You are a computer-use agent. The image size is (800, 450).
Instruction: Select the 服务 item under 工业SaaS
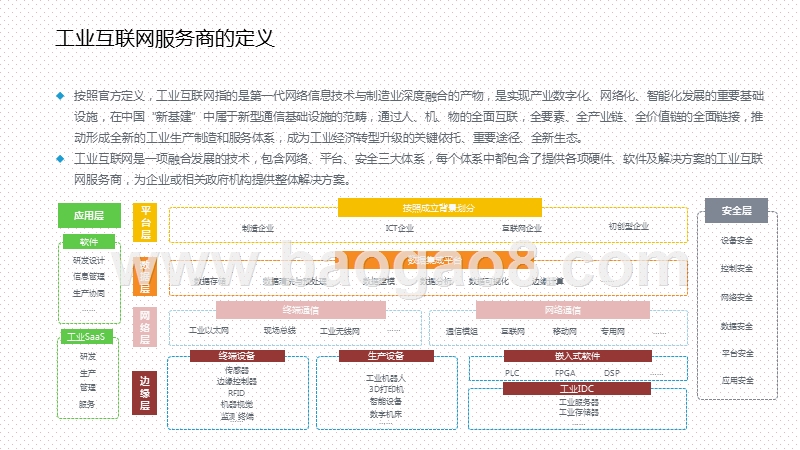(x=87, y=404)
